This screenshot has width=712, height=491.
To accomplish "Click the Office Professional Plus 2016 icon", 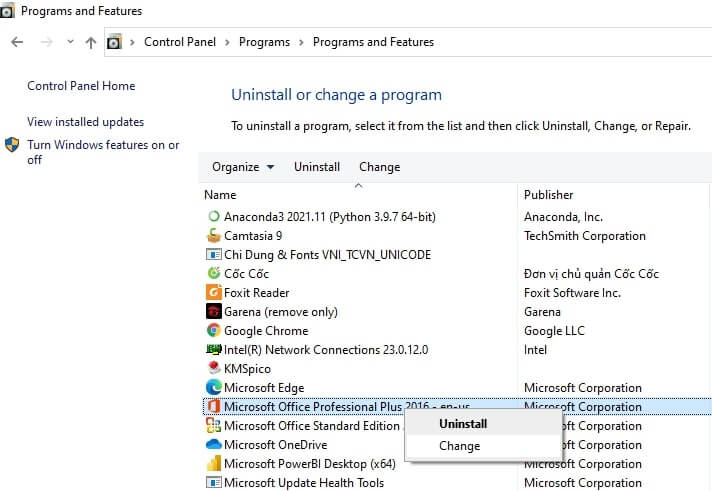I will pos(213,406).
